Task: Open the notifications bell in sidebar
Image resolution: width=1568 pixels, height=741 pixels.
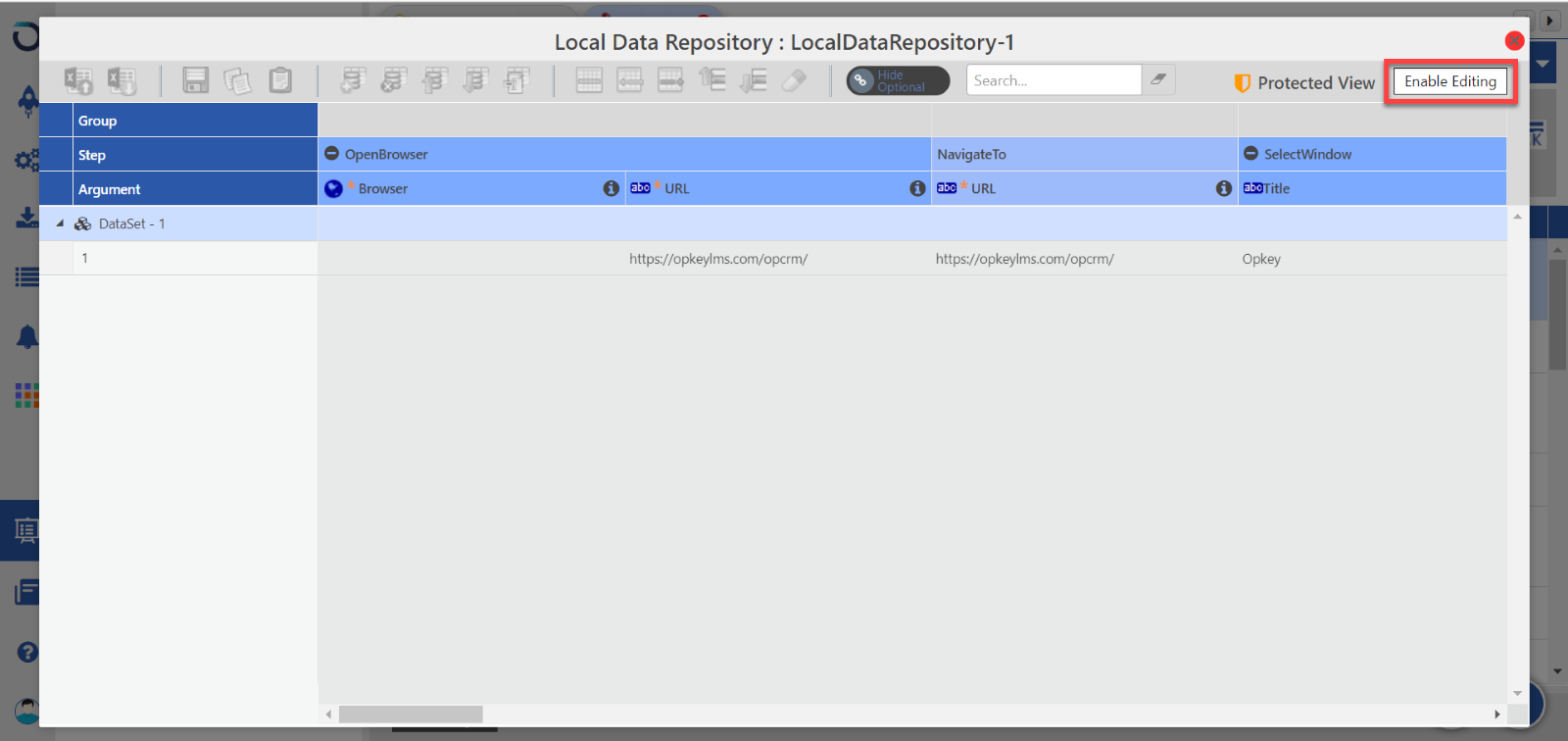Action: pos(27,337)
